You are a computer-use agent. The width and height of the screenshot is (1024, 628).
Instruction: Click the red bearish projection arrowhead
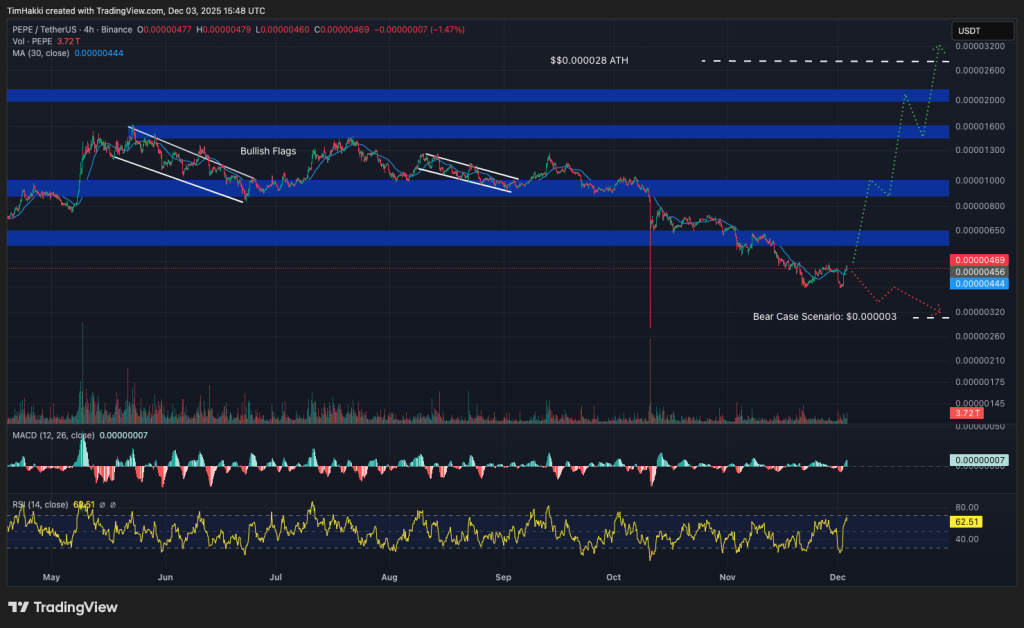pos(938,312)
